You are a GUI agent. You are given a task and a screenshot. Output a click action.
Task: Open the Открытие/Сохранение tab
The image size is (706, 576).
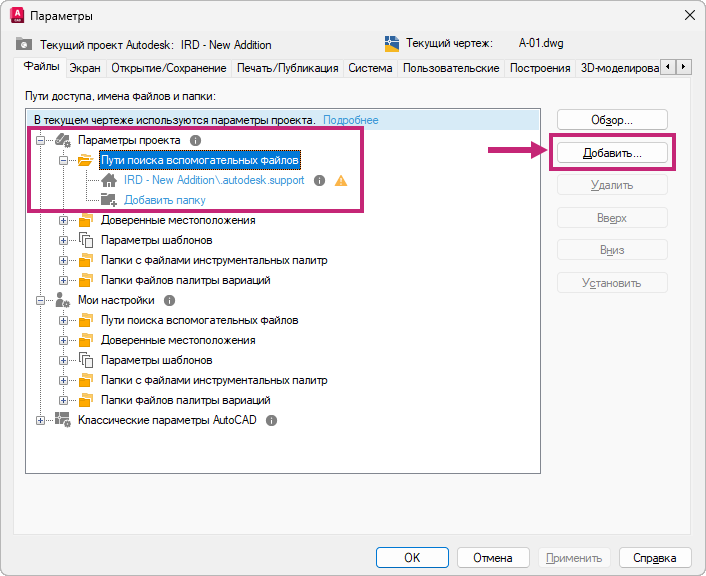169,68
